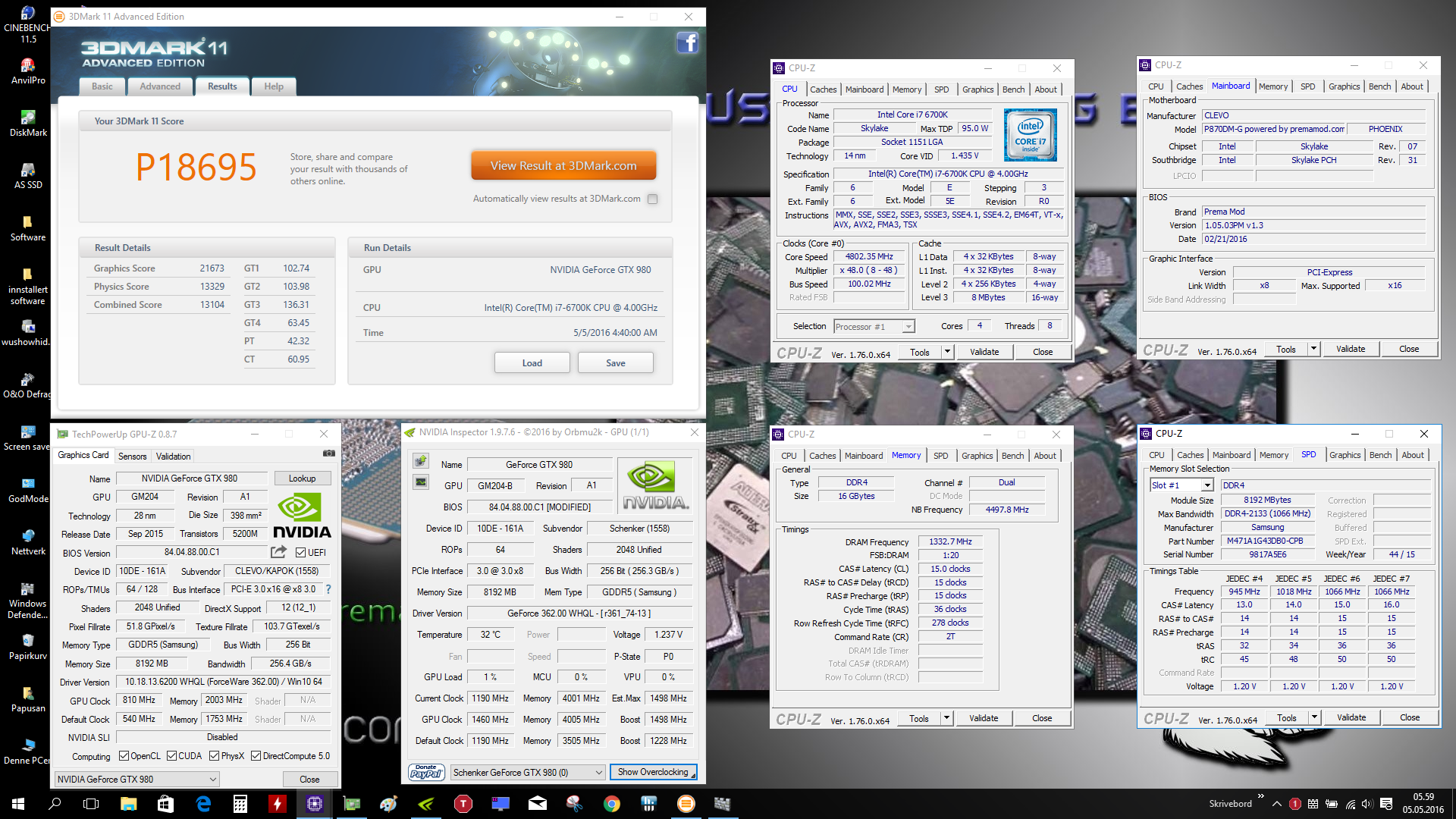The width and height of the screenshot is (1456, 819).
Task: Open Microsoft Edge from the taskbar
Action: tap(203, 804)
